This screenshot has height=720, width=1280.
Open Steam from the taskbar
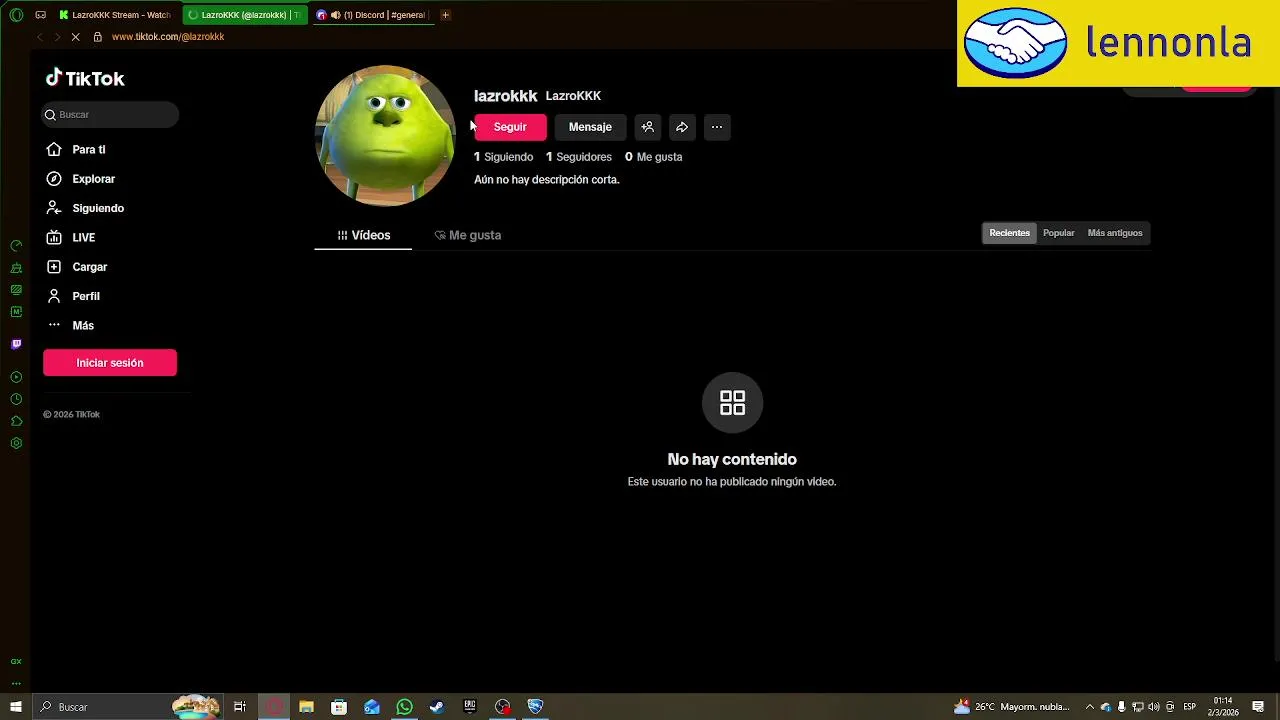tap(437, 707)
